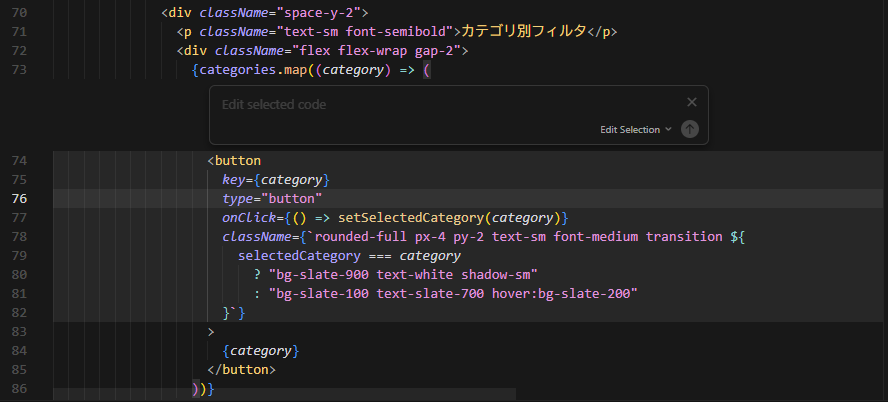
Task: Click 'categories' in the map expression
Action: (237, 70)
